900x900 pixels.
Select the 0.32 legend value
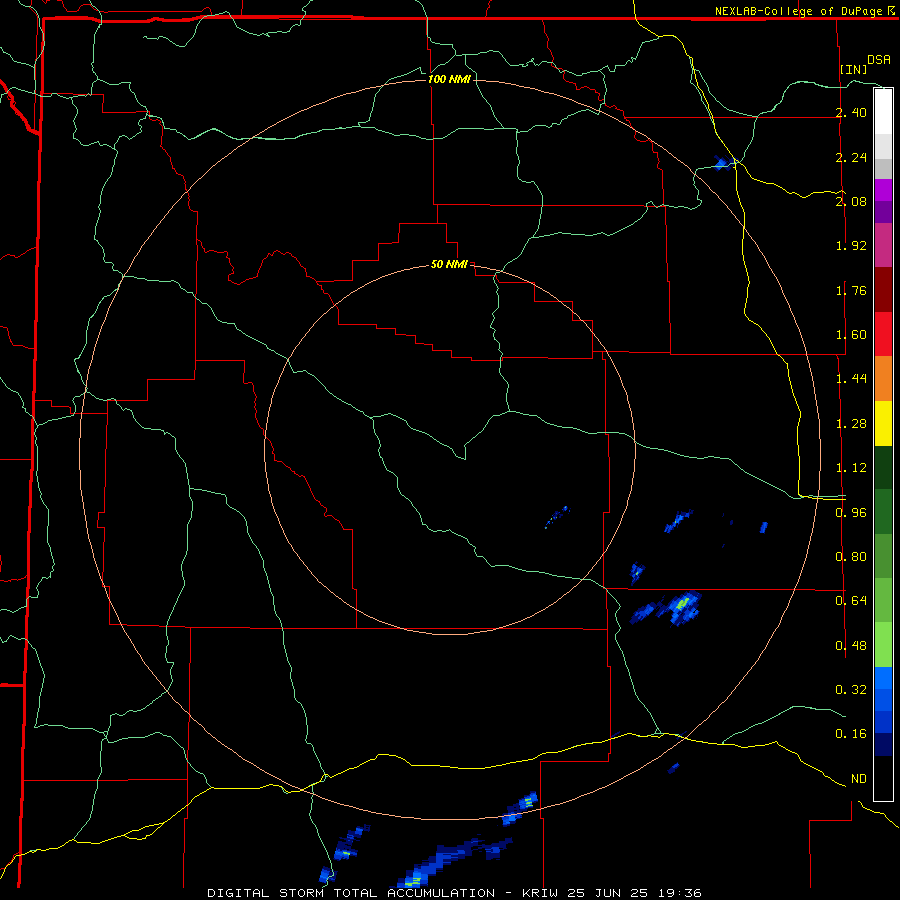click(x=851, y=689)
